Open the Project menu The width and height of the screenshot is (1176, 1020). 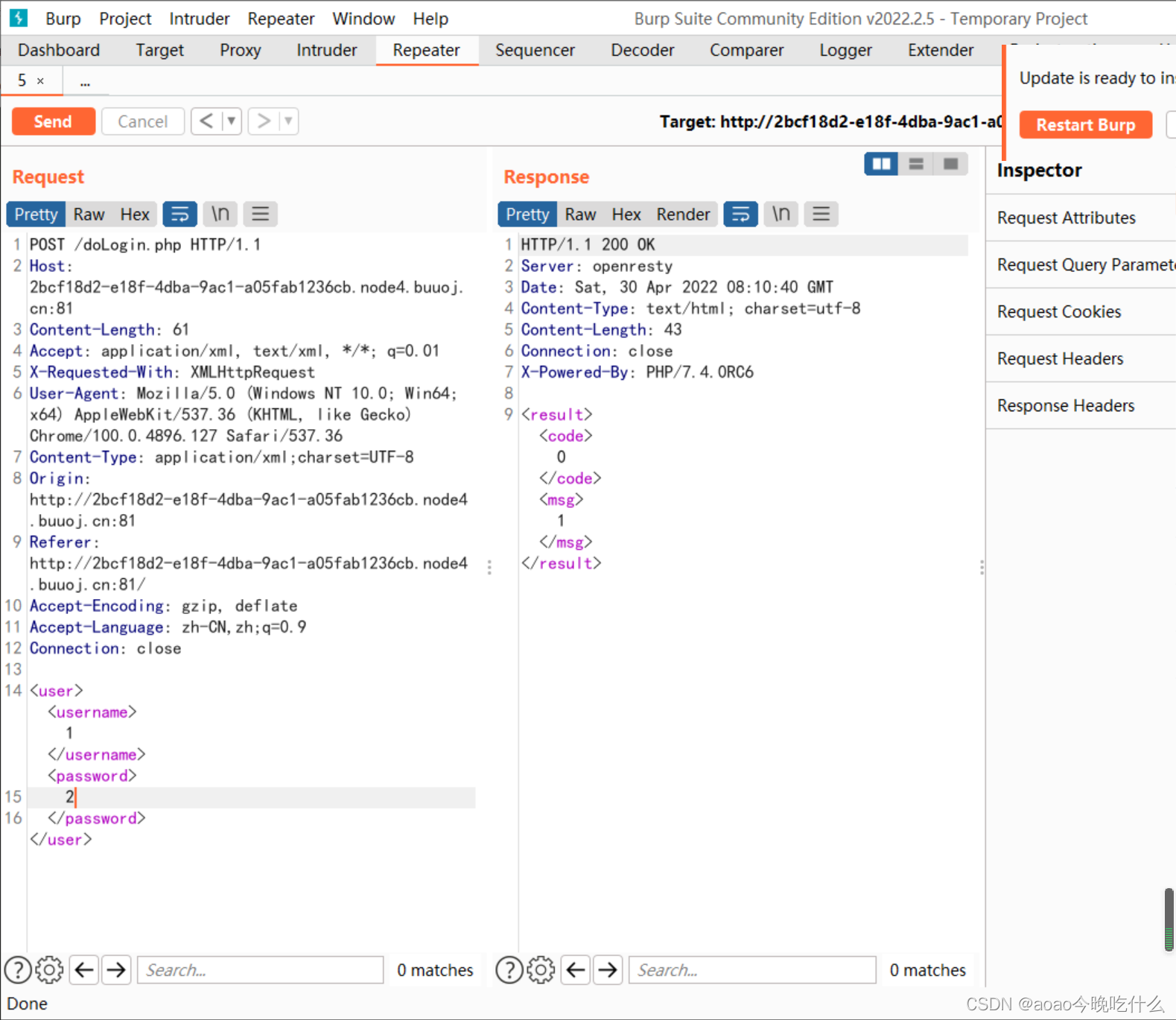(x=125, y=18)
